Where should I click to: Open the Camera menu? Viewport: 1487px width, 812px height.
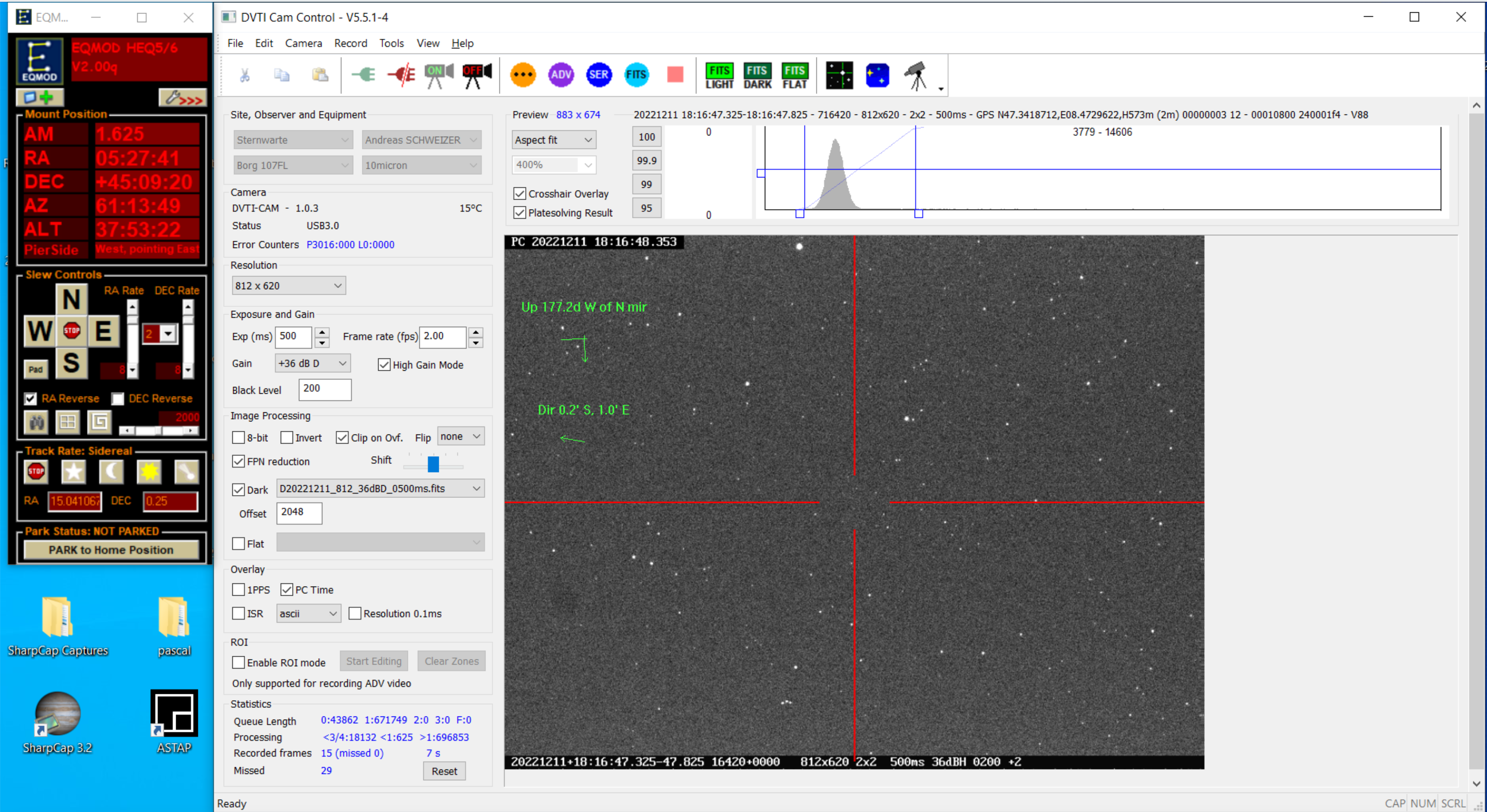pos(303,43)
